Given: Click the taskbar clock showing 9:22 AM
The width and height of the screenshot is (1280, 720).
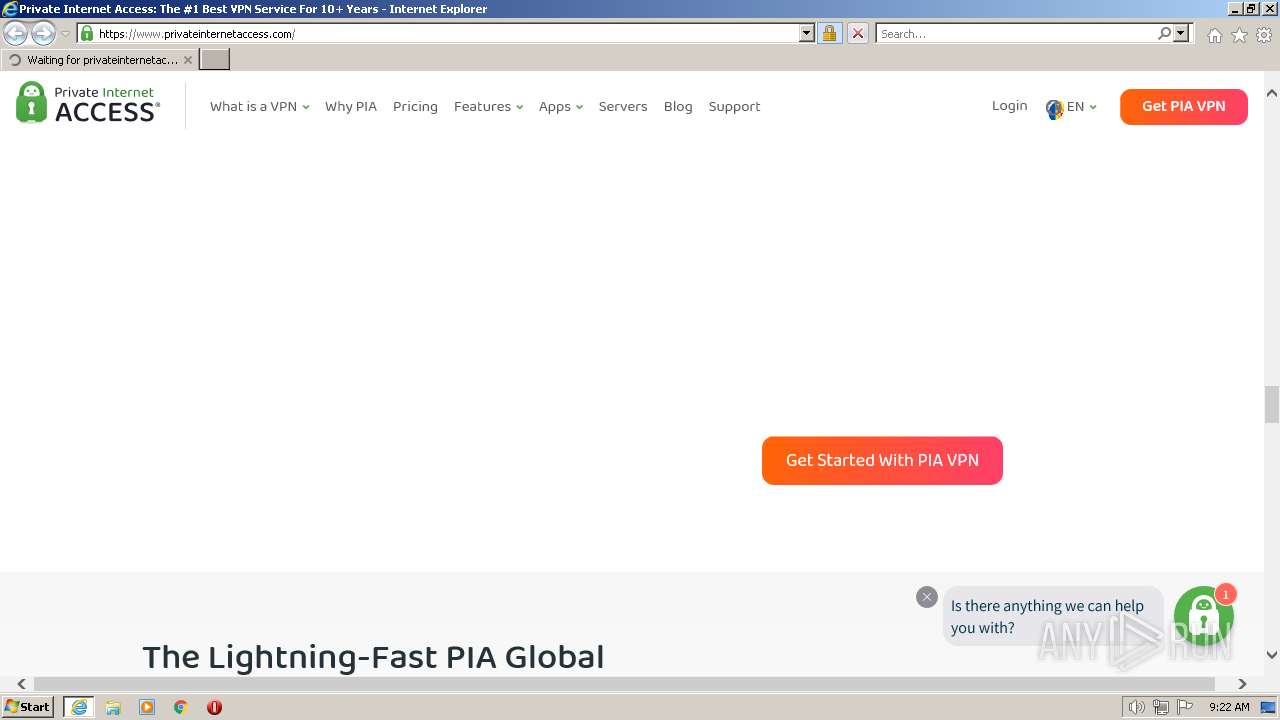Looking at the screenshot, I should (x=1229, y=707).
